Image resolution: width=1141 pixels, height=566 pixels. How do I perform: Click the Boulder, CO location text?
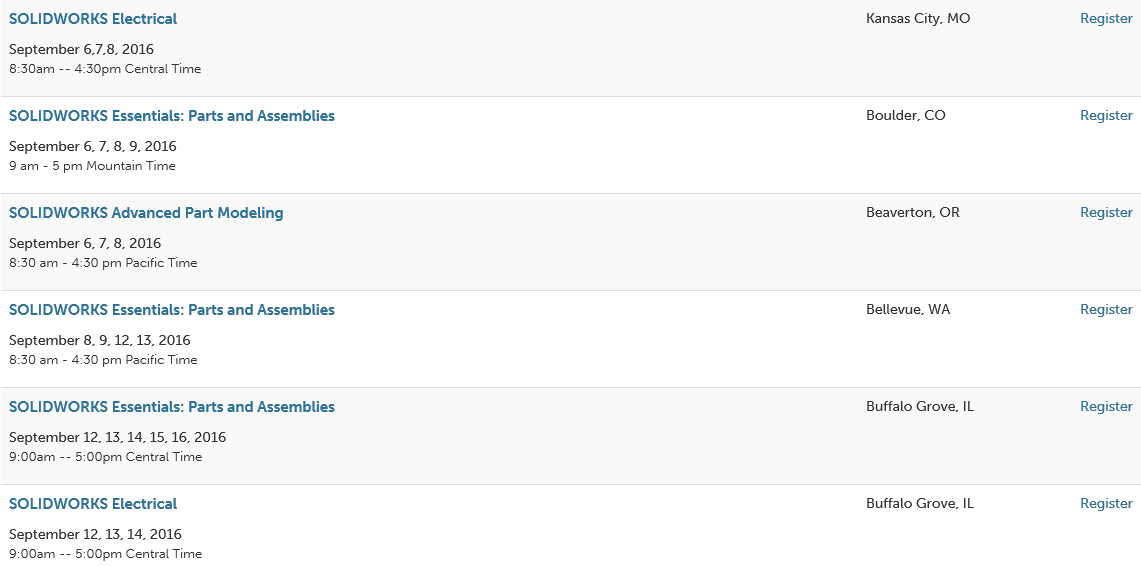click(906, 116)
